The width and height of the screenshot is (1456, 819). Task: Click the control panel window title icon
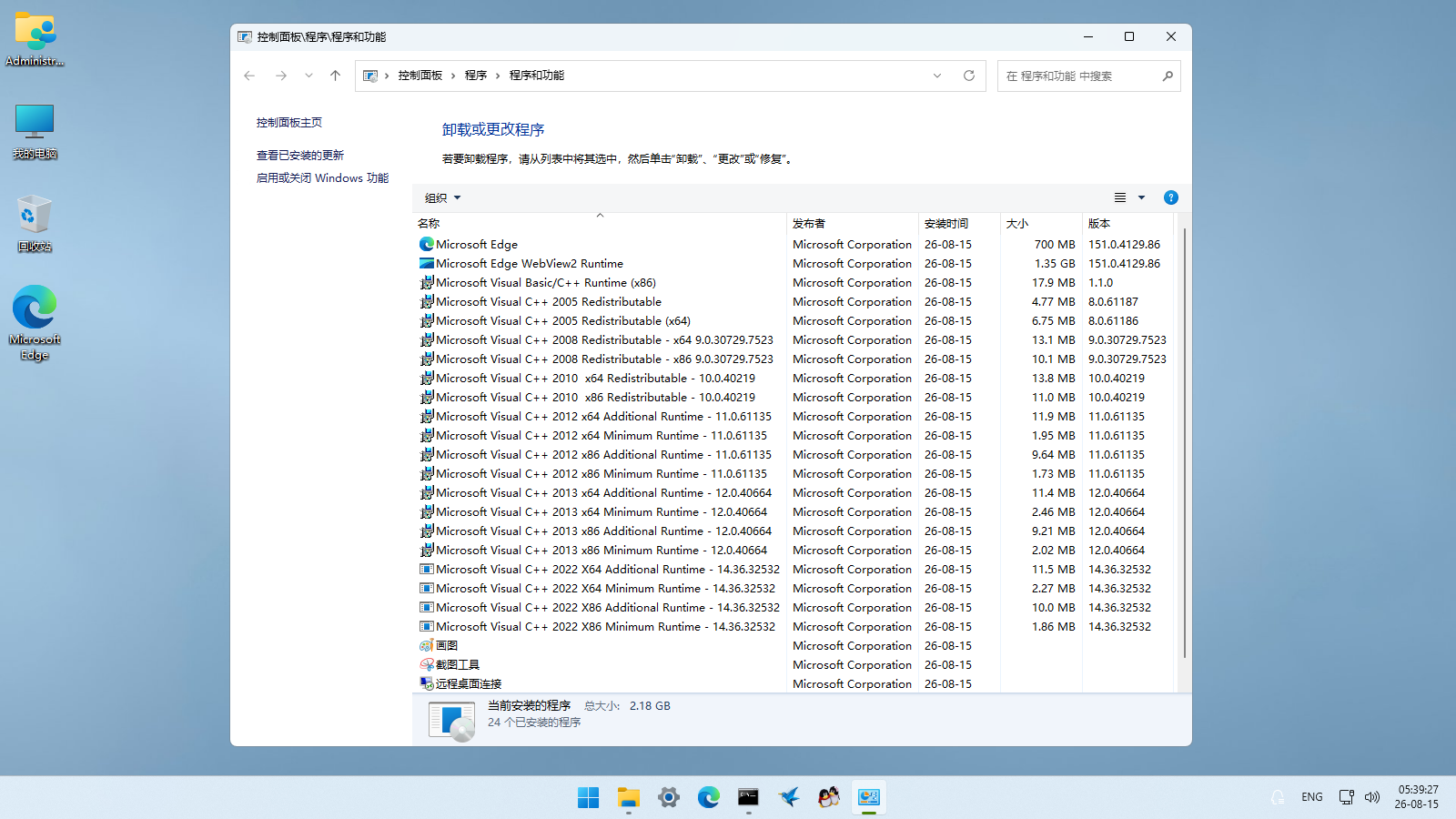click(245, 37)
